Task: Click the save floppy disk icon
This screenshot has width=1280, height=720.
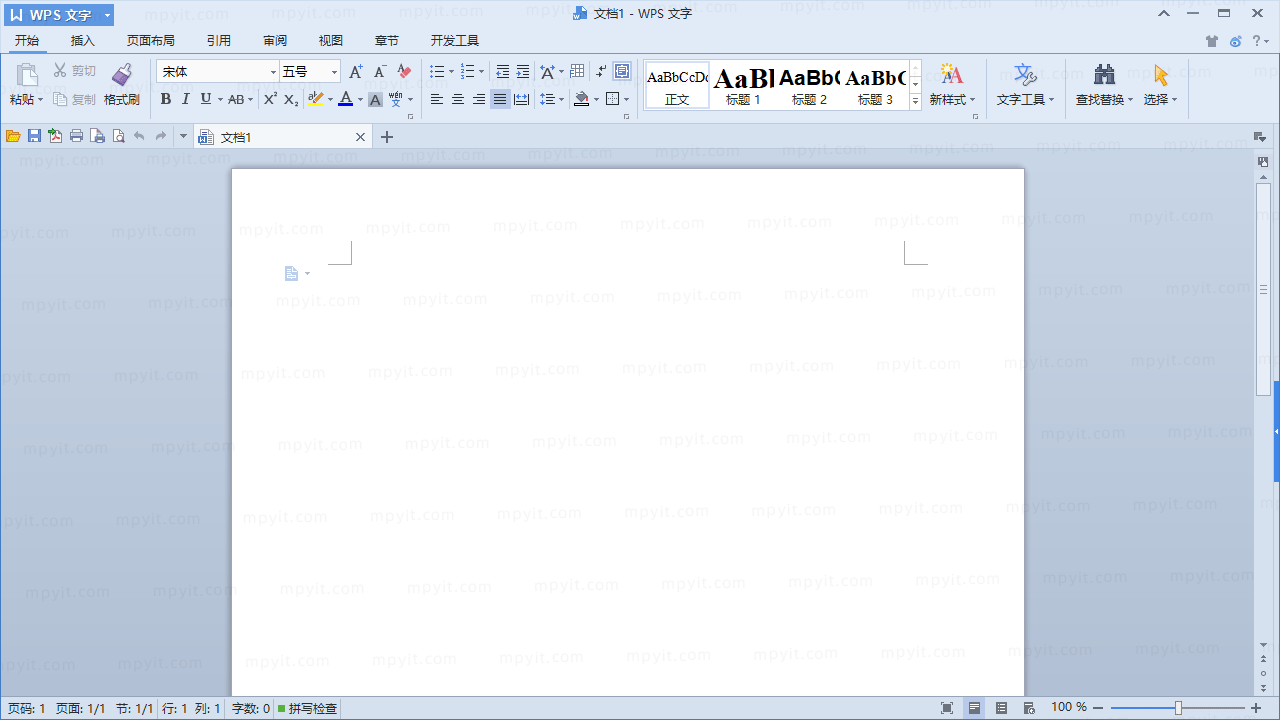Action: (x=34, y=136)
